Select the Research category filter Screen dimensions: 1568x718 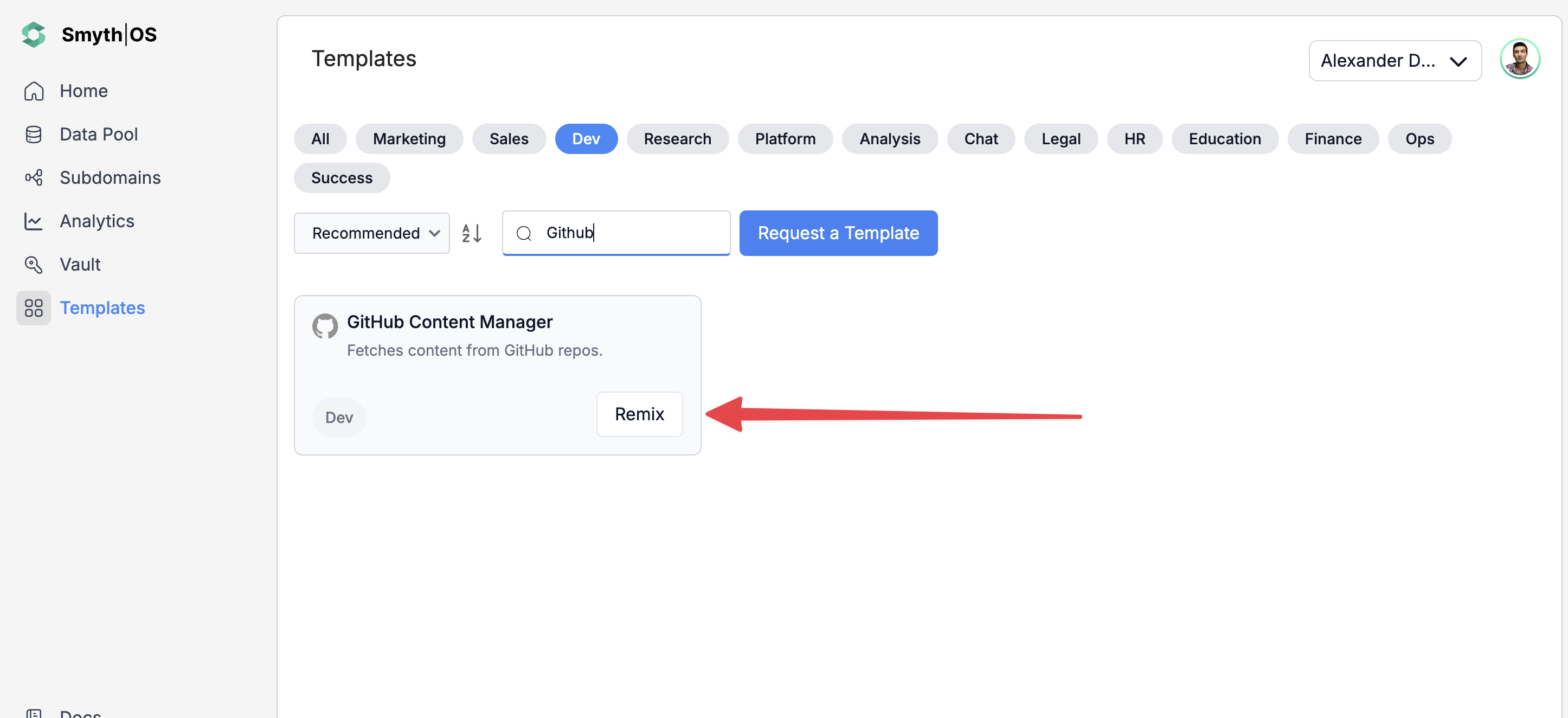pos(677,139)
